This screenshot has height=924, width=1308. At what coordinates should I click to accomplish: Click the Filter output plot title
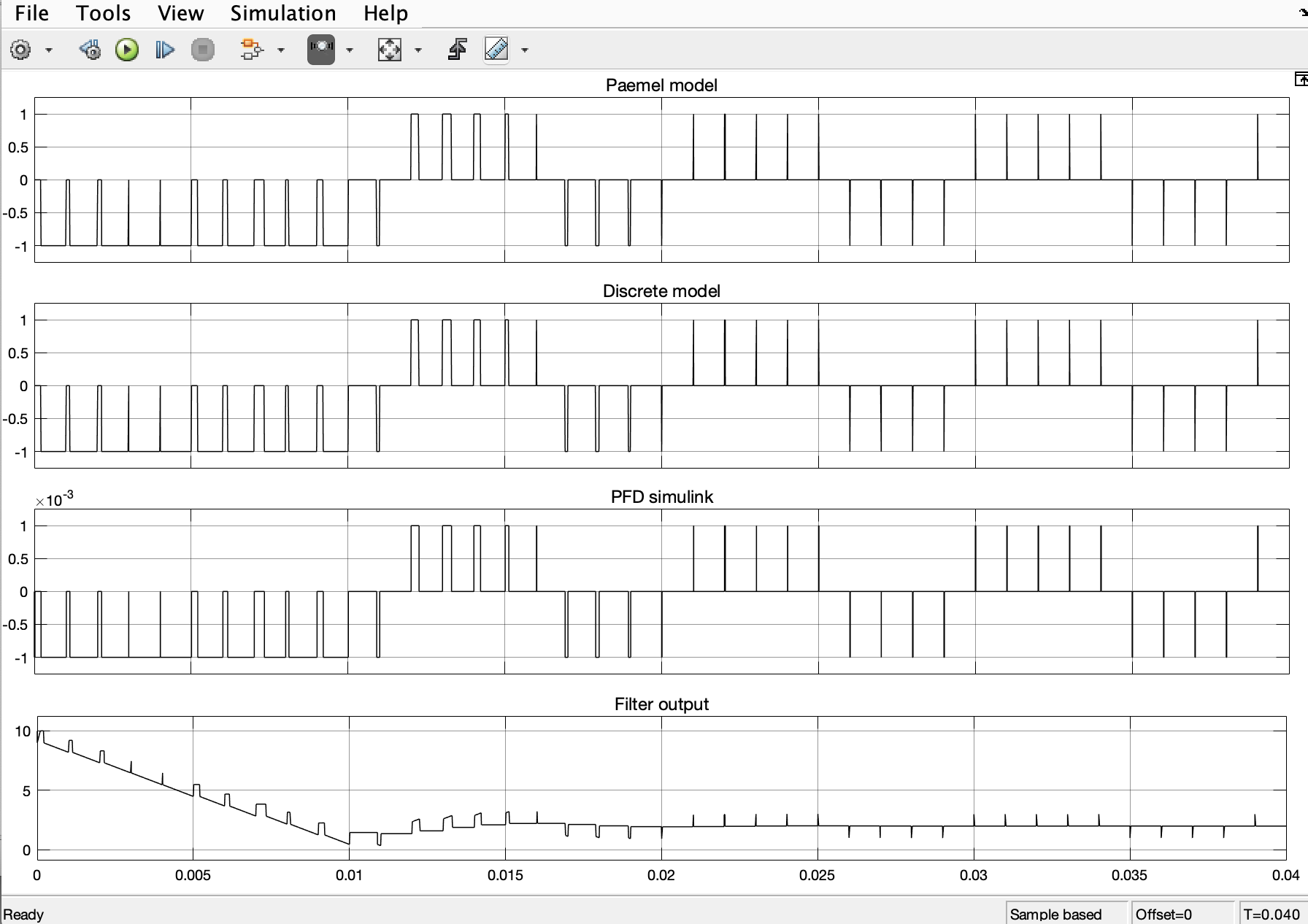pyautogui.click(x=661, y=704)
